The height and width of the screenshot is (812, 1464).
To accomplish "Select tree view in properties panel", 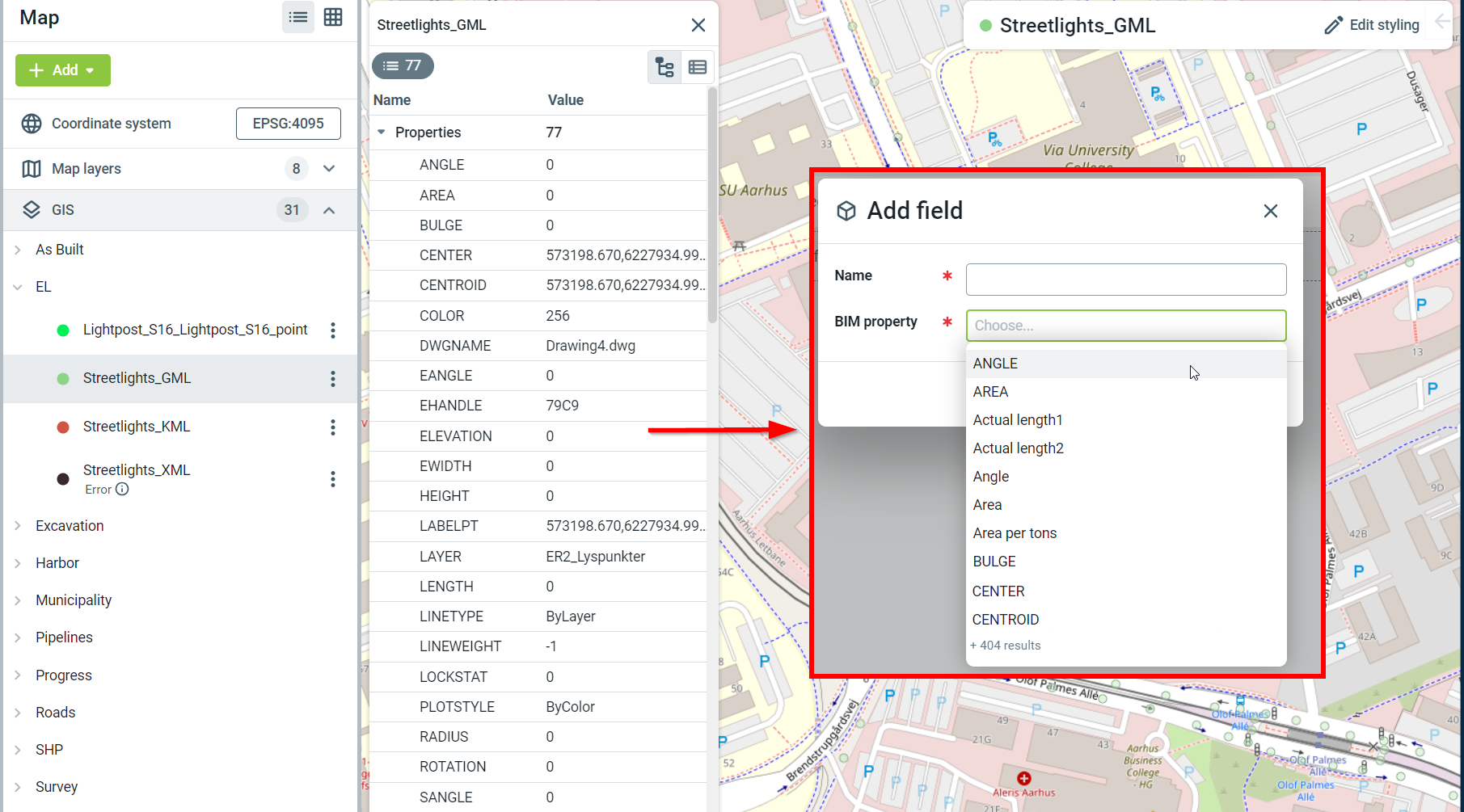I will 664,67.
